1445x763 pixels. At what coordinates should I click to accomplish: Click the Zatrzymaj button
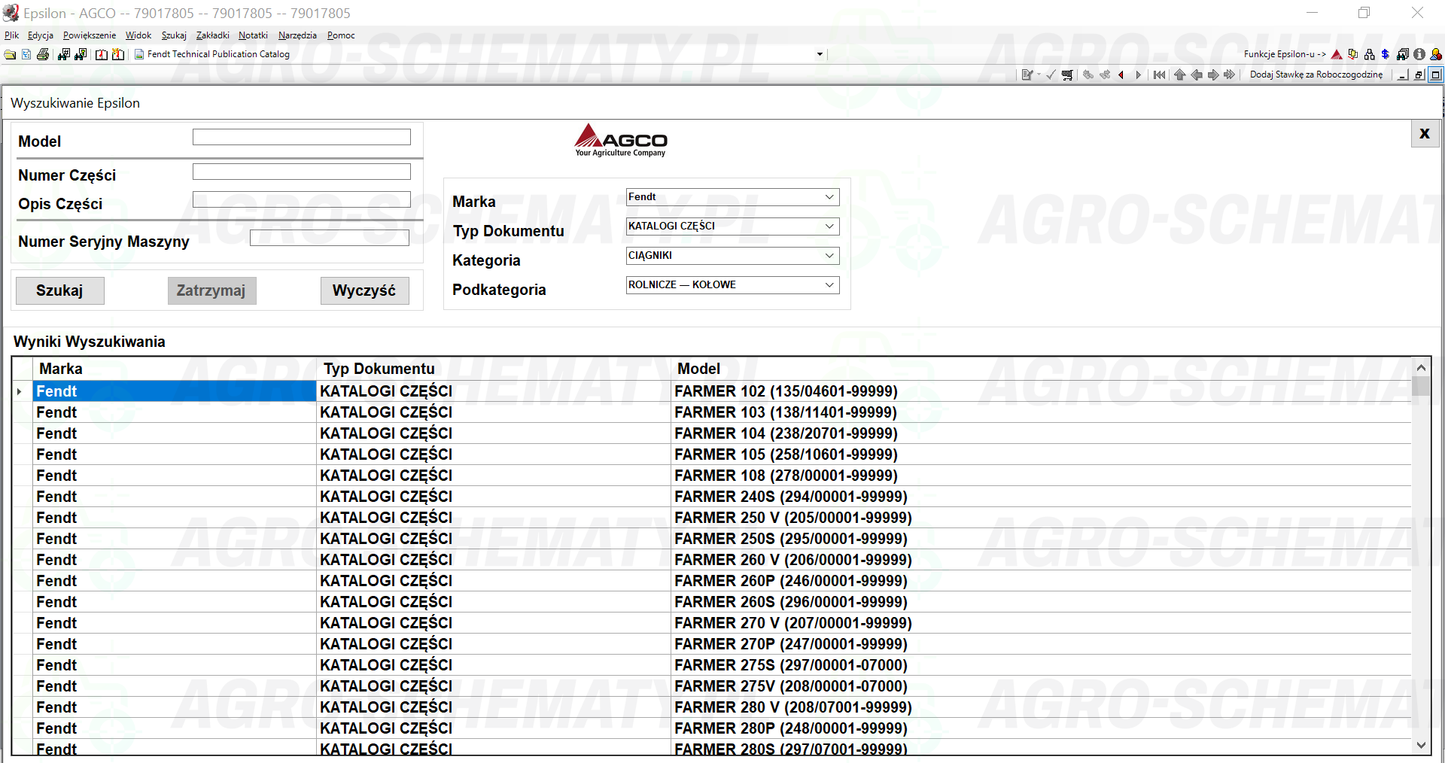(211, 291)
